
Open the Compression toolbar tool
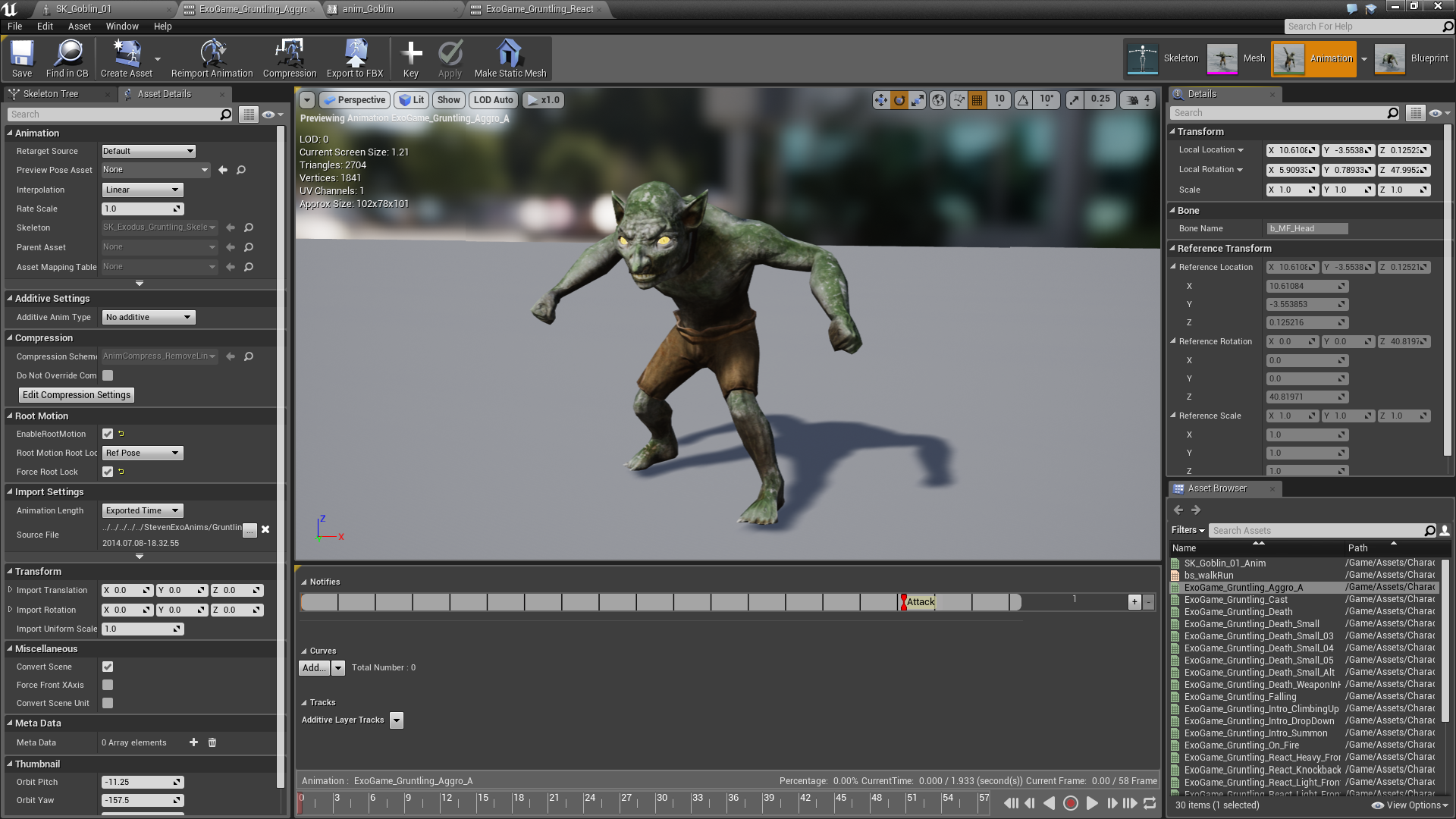pos(290,59)
